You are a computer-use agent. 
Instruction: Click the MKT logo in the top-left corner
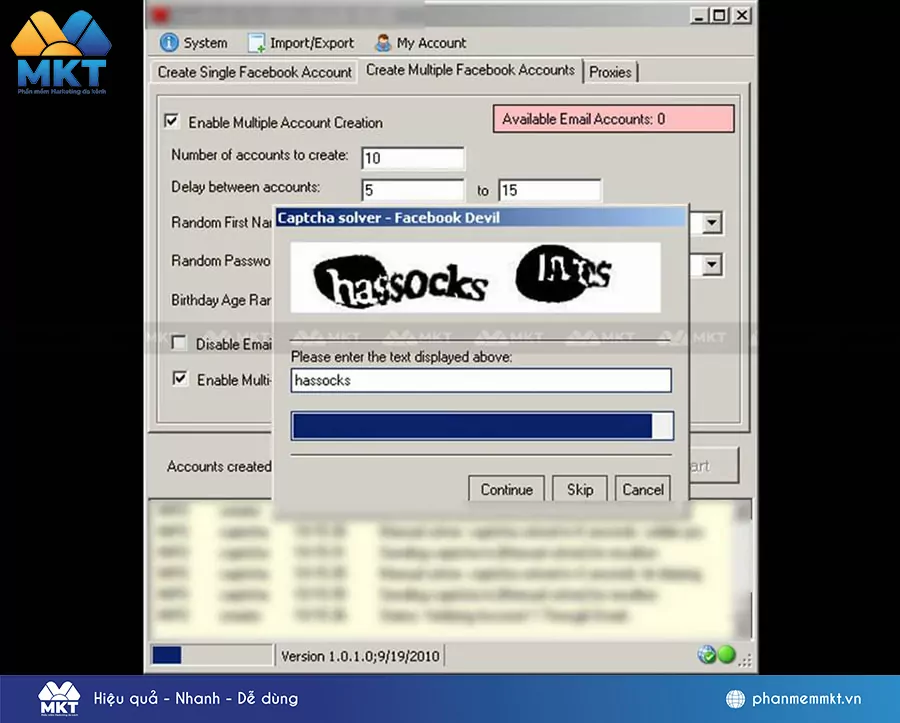[x=62, y=50]
